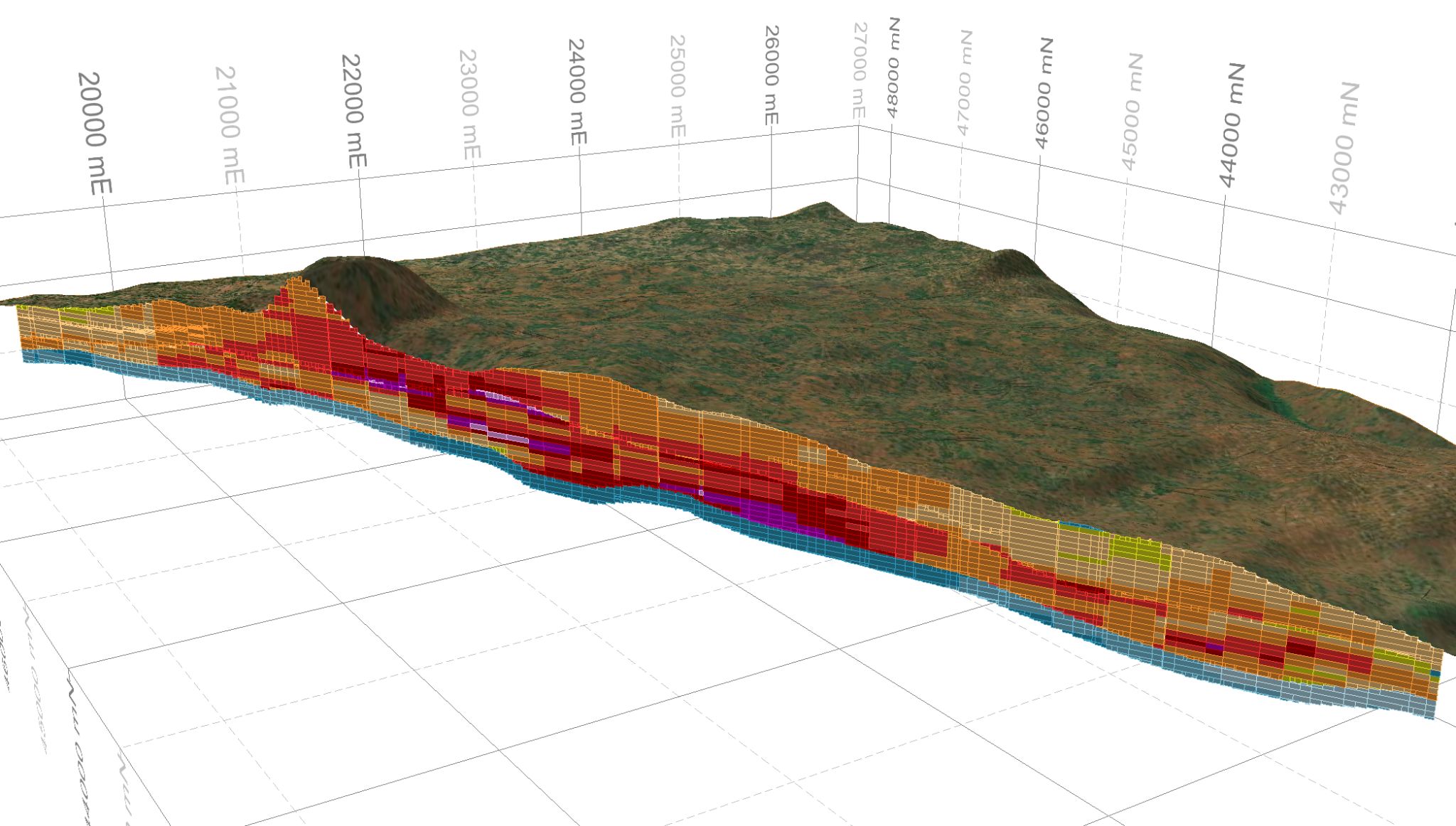This screenshot has height=826, width=1456.
Task: Click the 44000 mN axis label
Action: pyautogui.click(x=1233, y=124)
